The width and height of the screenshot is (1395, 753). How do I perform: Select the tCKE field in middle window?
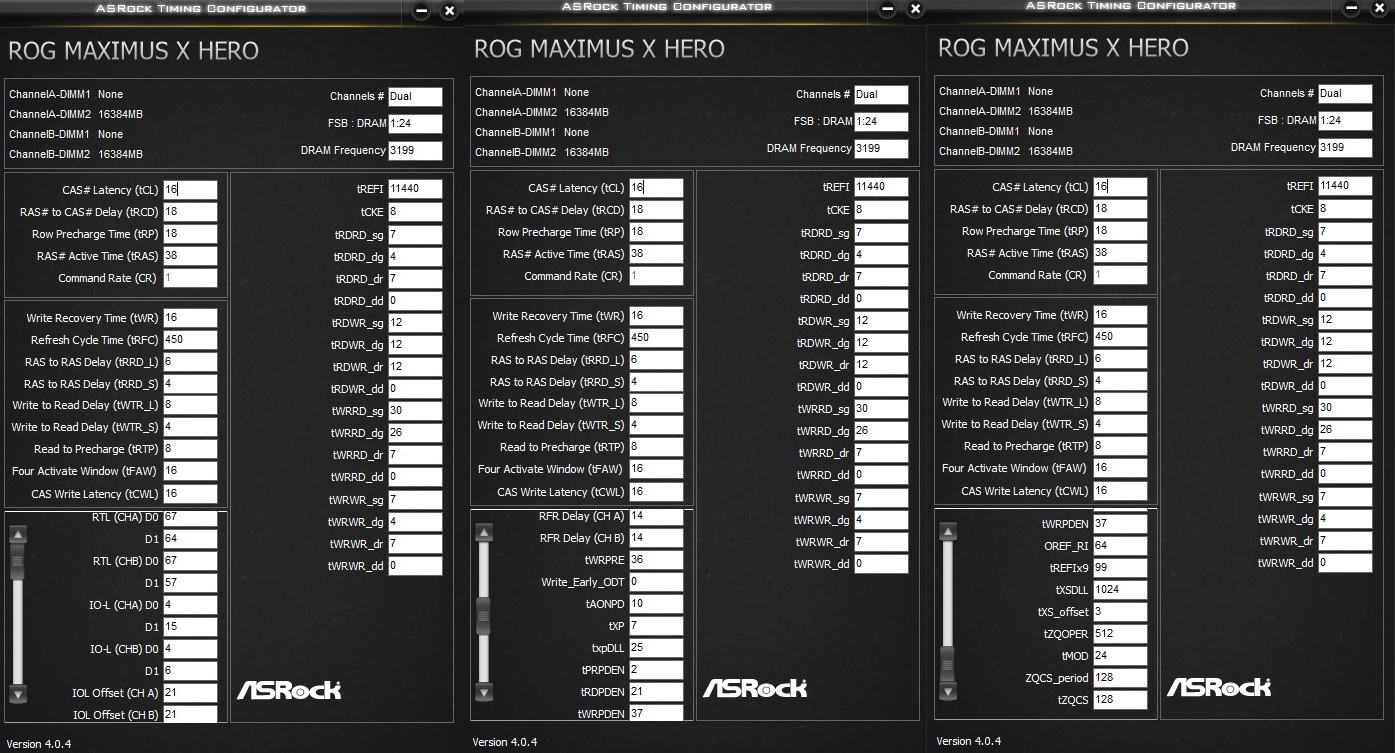pos(881,210)
